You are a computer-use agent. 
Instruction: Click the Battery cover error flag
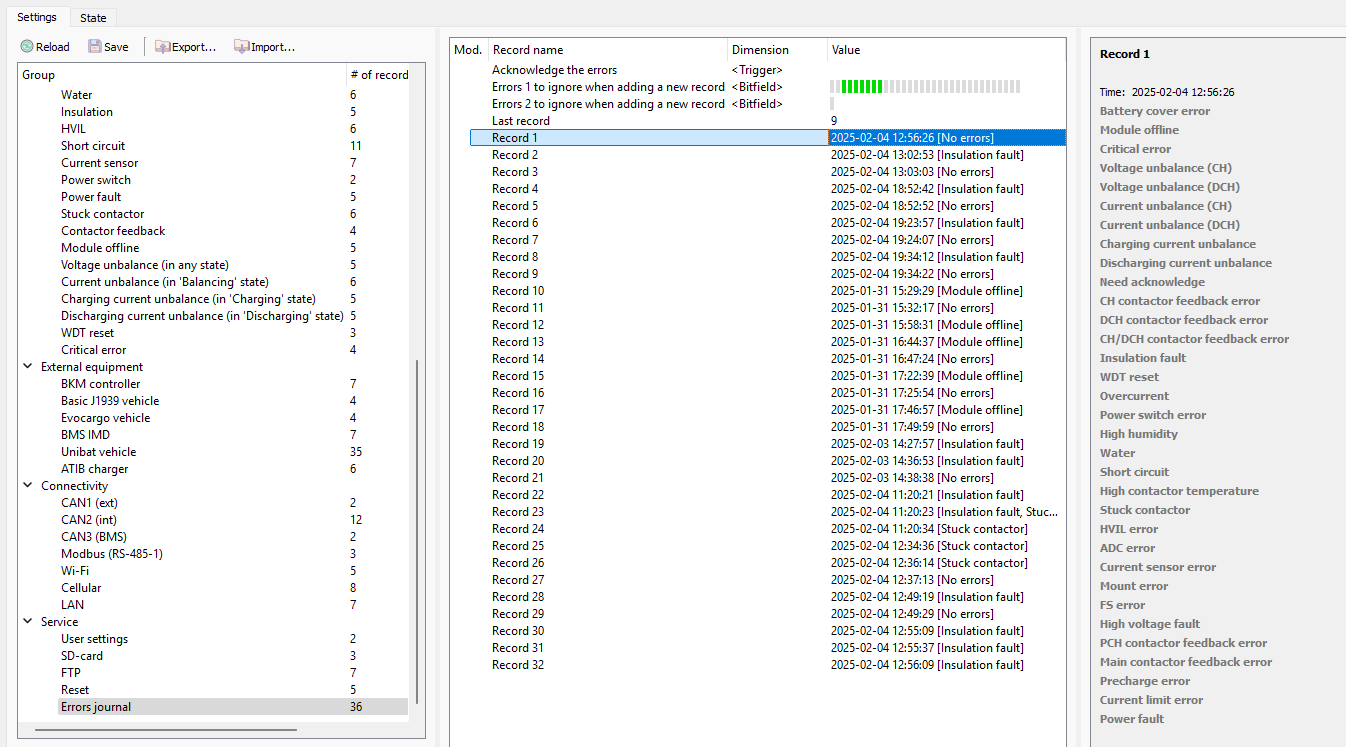coord(1155,111)
